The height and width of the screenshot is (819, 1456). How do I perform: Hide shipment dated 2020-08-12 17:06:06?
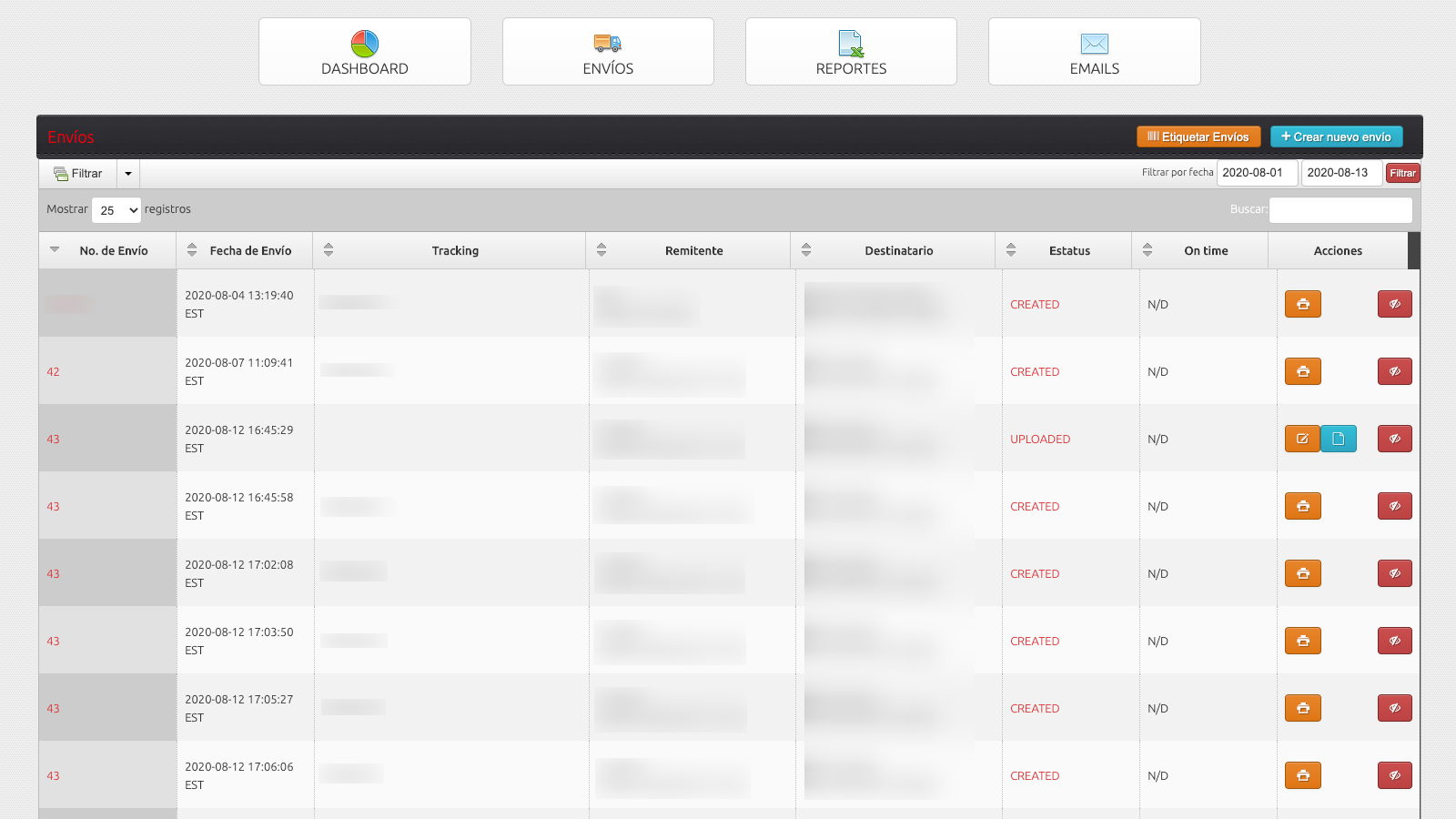tap(1395, 775)
